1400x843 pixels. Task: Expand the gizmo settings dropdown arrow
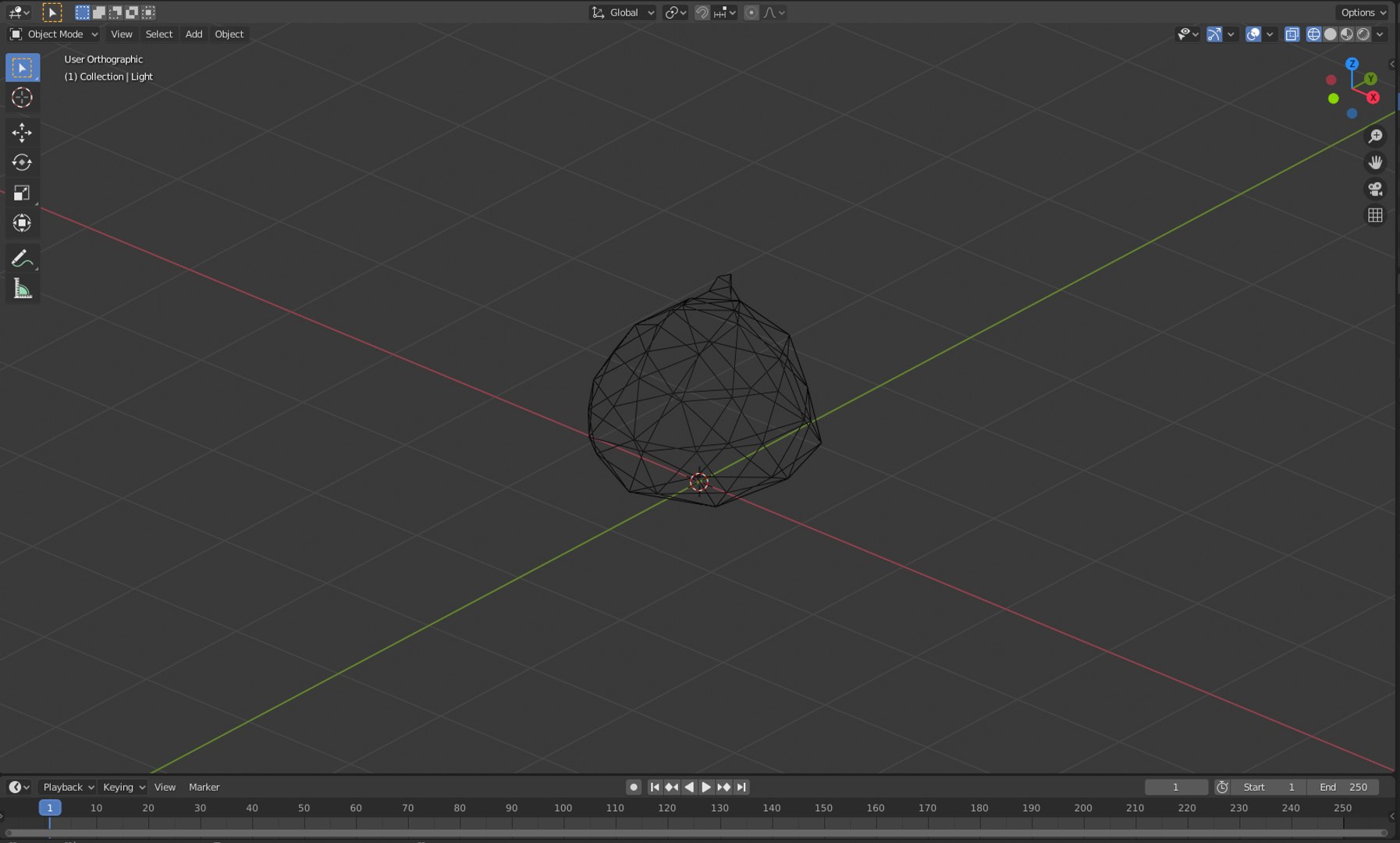(1231, 34)
